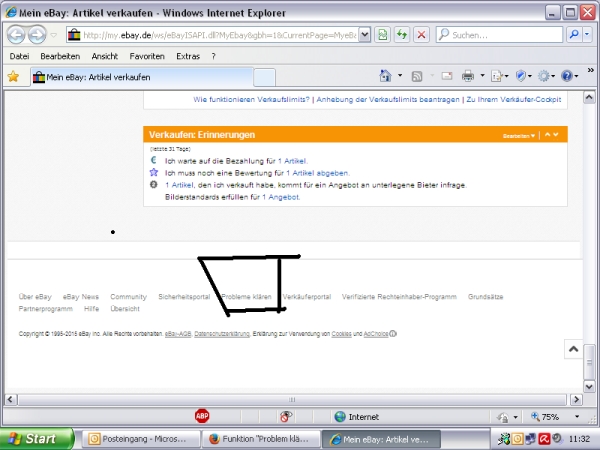Open footer link Über eBay
The image size is (600, 450).
(x=35, y=297)
